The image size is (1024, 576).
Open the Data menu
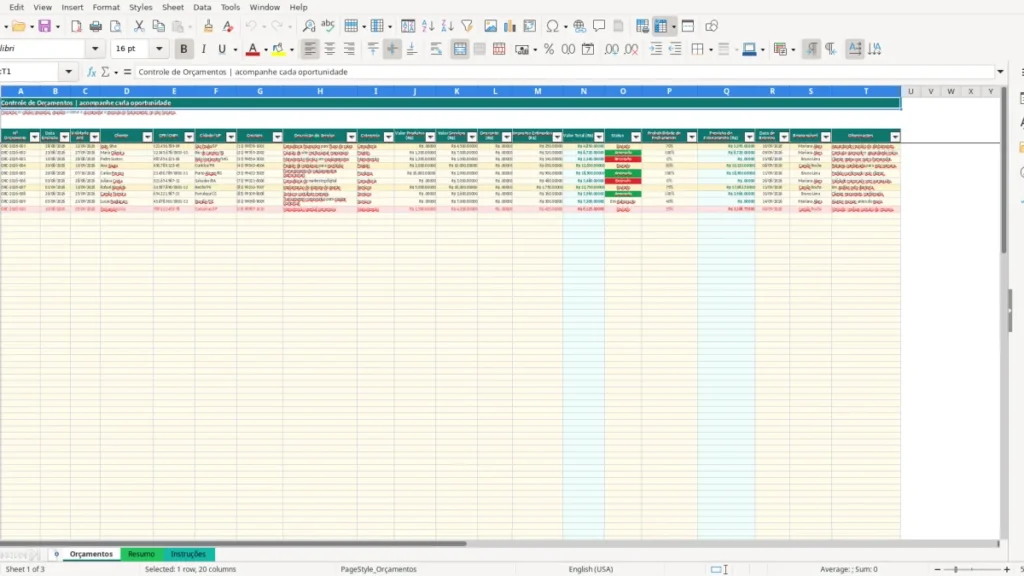202,7
